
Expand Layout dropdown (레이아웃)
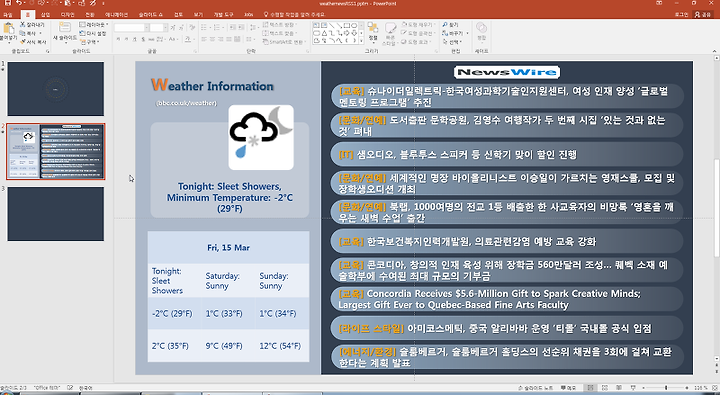tap(94, 24)
